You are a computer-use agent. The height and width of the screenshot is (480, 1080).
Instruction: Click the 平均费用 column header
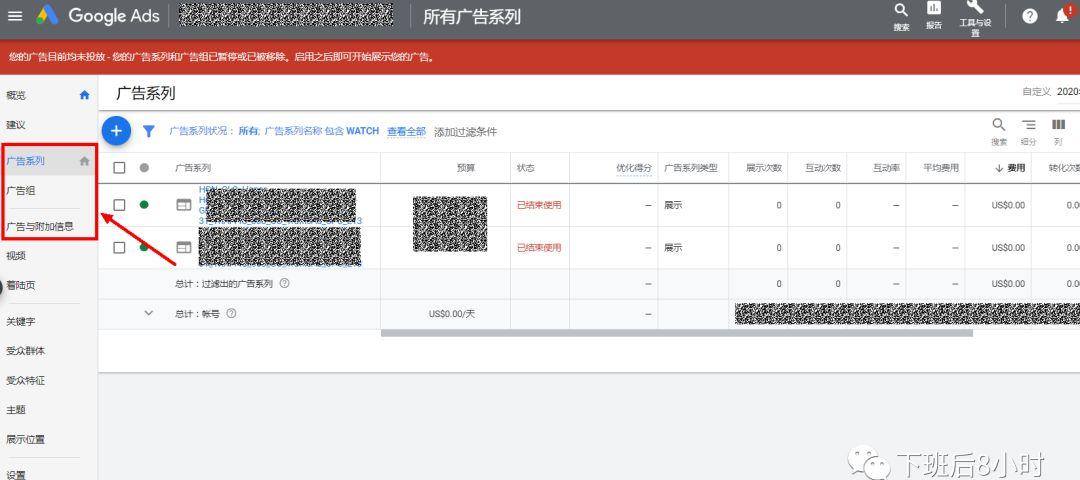(941, 167)
